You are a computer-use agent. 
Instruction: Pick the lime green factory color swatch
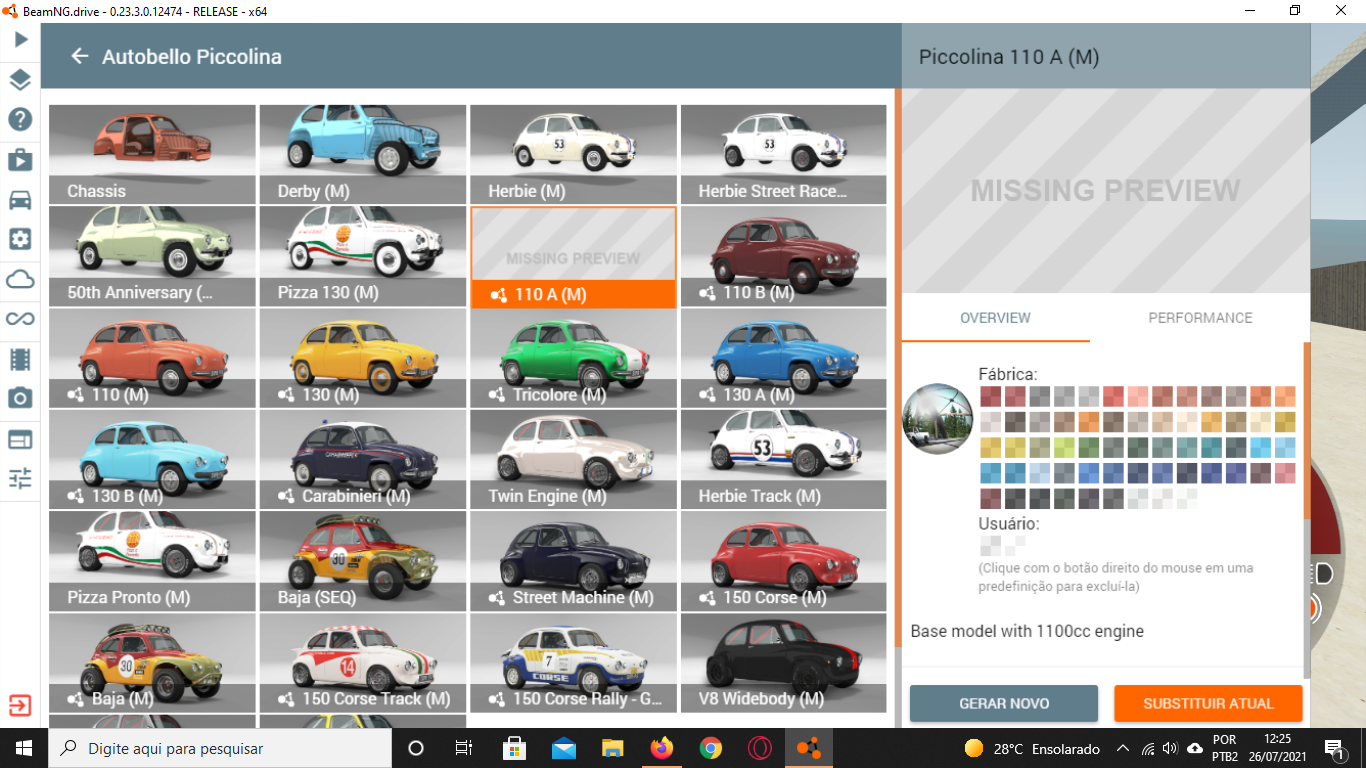point(1063,447)
